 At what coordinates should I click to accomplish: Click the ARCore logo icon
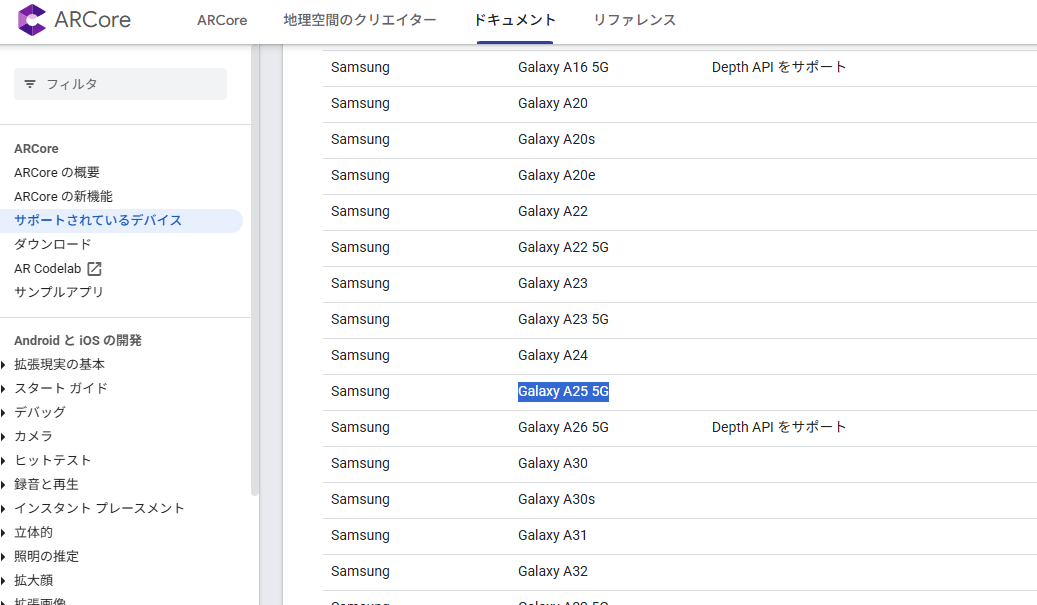tap(32, 20)
